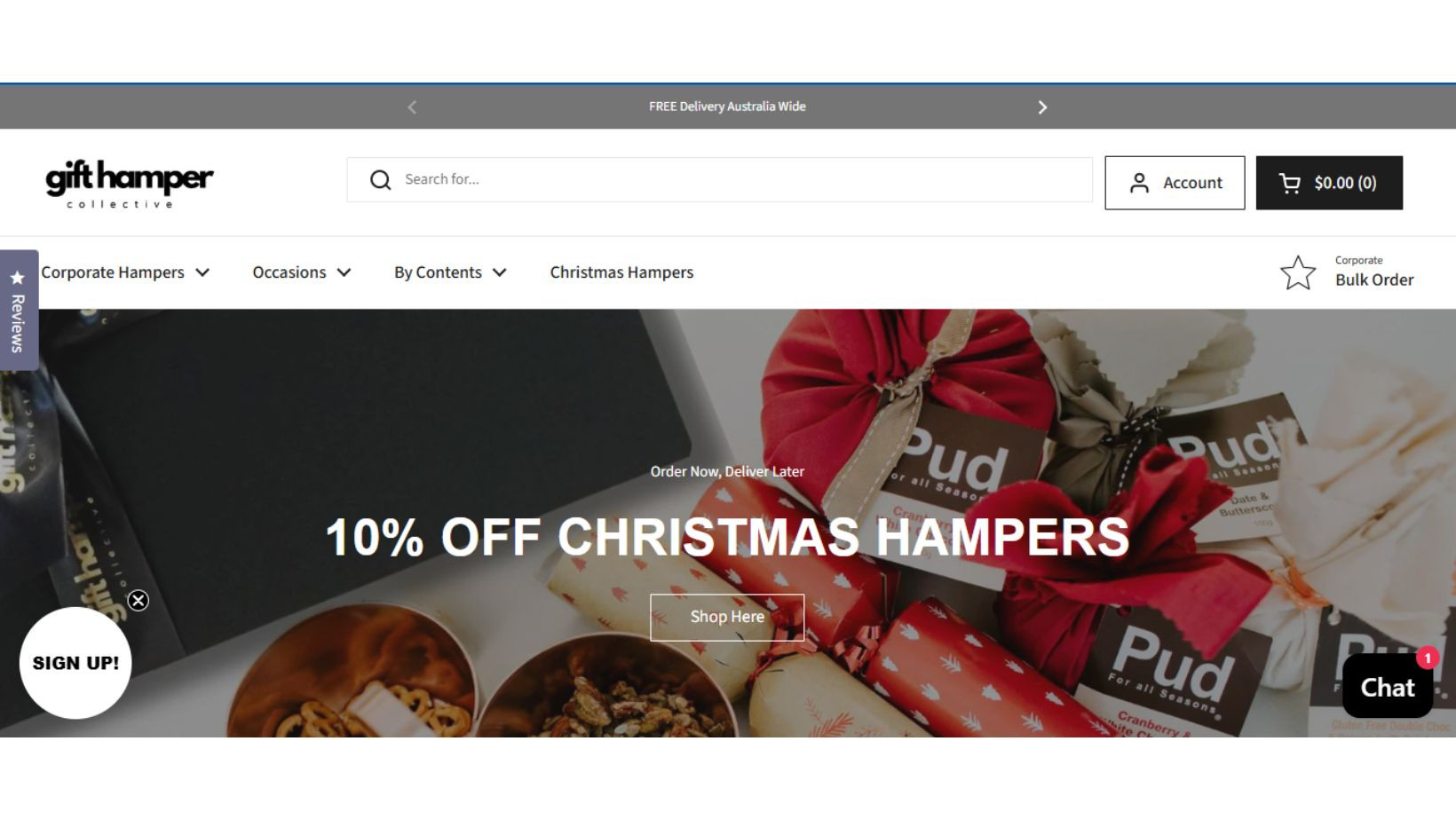1456x820 pixels.
Task: Show the previous announcement banner
Action: [412, 107]
